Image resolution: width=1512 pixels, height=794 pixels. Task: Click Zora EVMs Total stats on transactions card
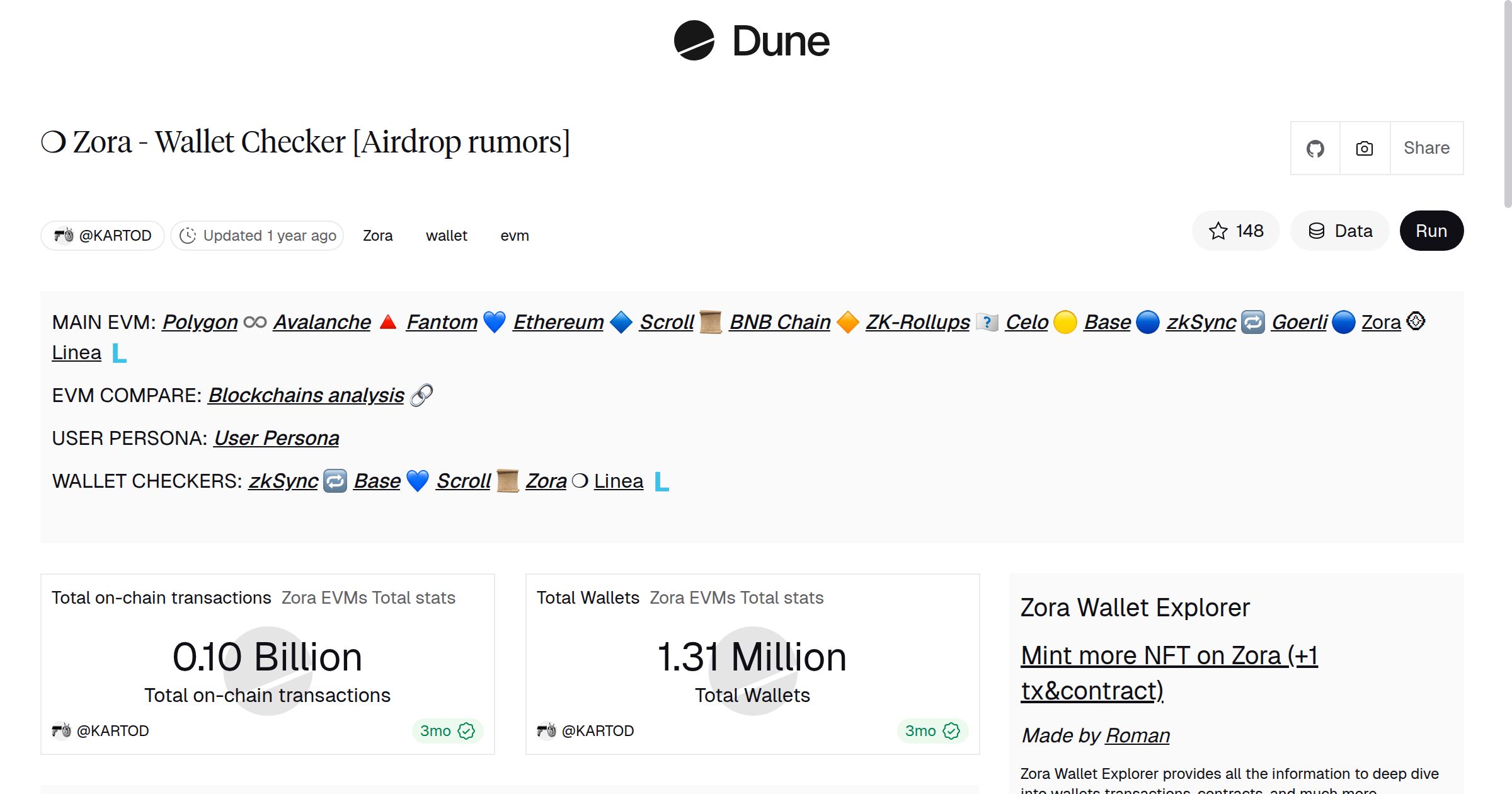pyautogui.click(x=369, y=597)
